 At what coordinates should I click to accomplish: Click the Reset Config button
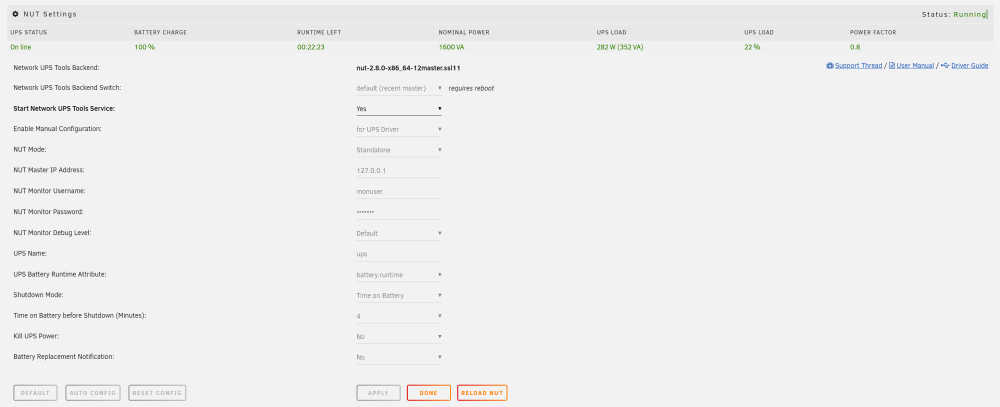tap(157, 393)
